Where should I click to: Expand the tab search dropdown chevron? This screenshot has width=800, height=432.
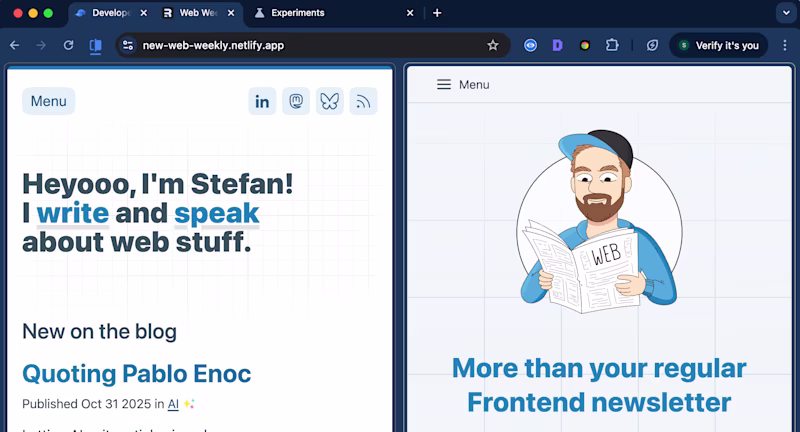pos(786,13)
